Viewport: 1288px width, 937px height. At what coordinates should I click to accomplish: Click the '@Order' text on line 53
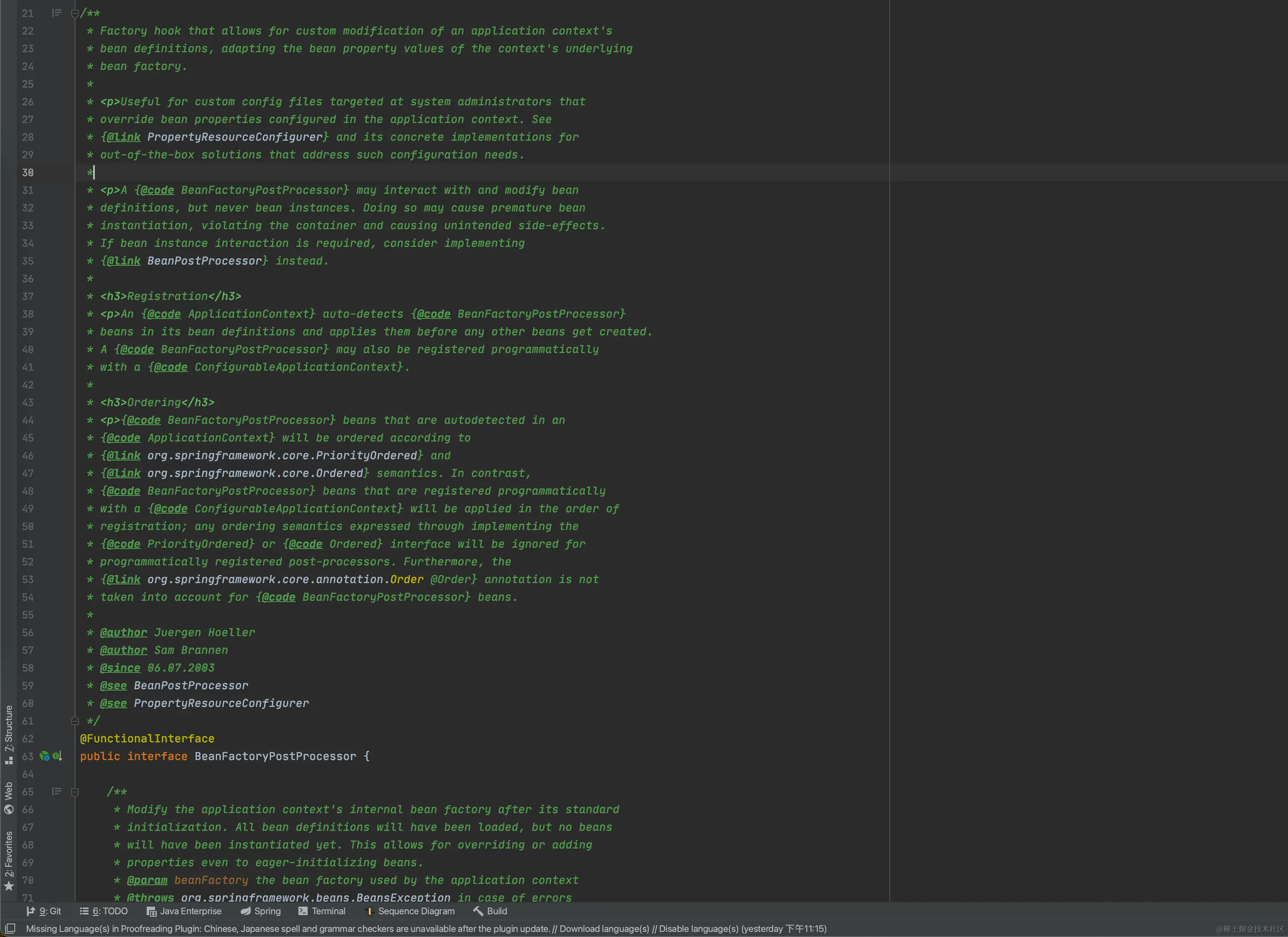coord(450,579)
